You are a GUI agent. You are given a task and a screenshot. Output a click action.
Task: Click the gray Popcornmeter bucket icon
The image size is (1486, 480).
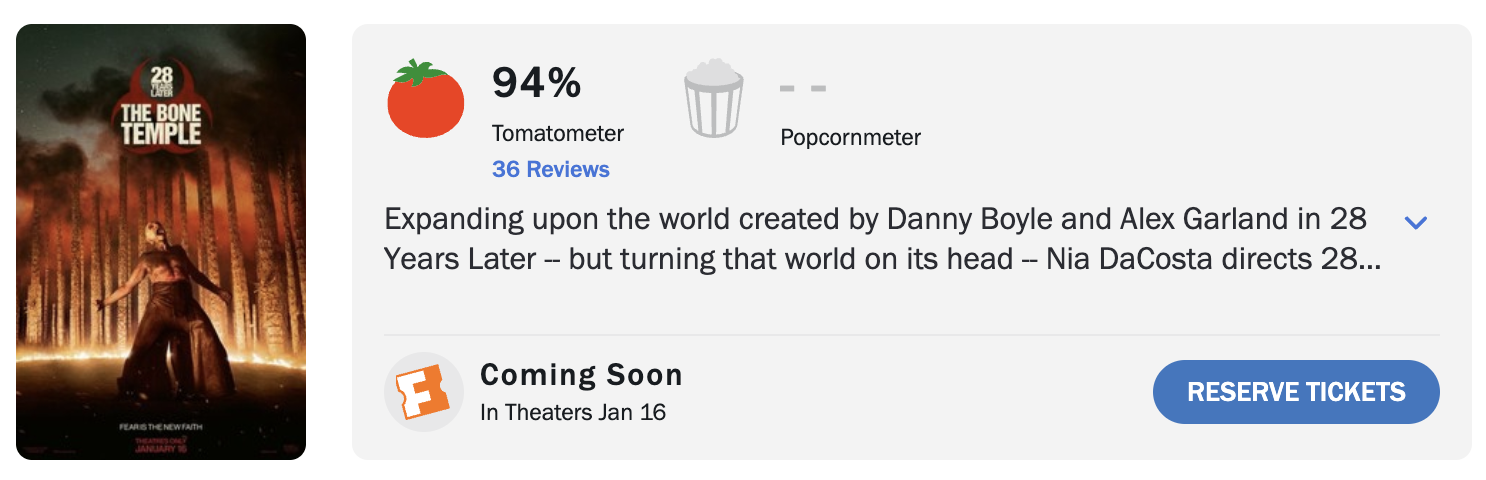713,99
